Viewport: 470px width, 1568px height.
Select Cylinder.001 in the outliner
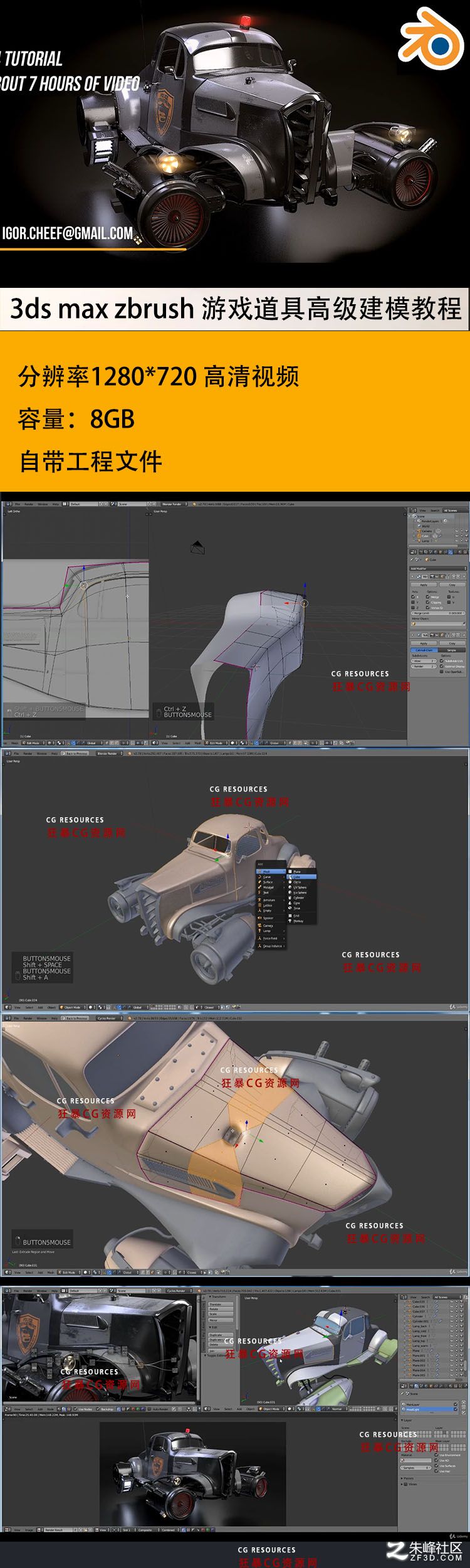[420, 1322]
